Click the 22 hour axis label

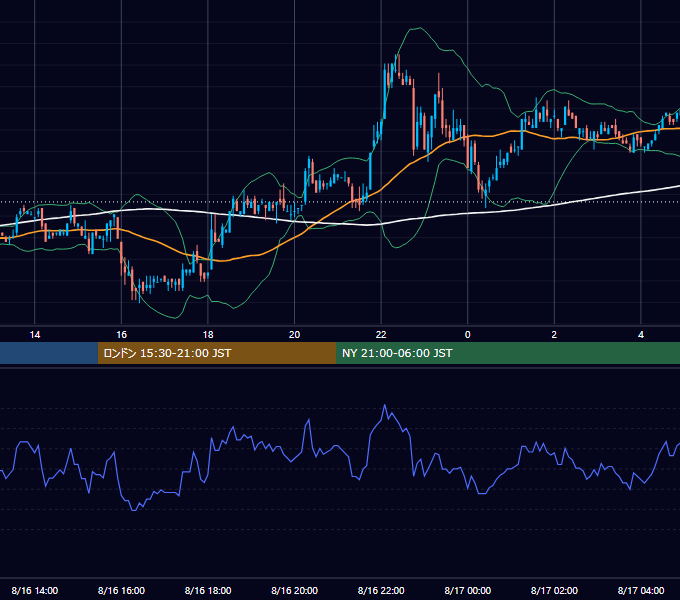click(381, 335)
